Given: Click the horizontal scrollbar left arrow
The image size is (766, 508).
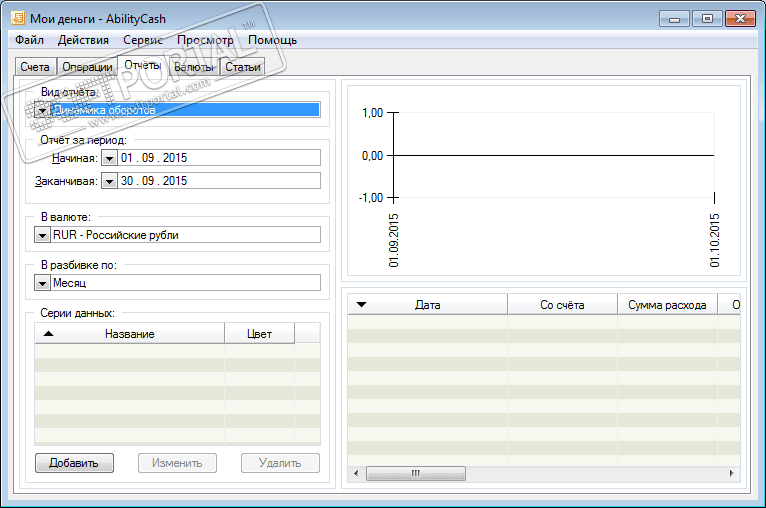Looking at the screenshot, I should click(356, 473).
